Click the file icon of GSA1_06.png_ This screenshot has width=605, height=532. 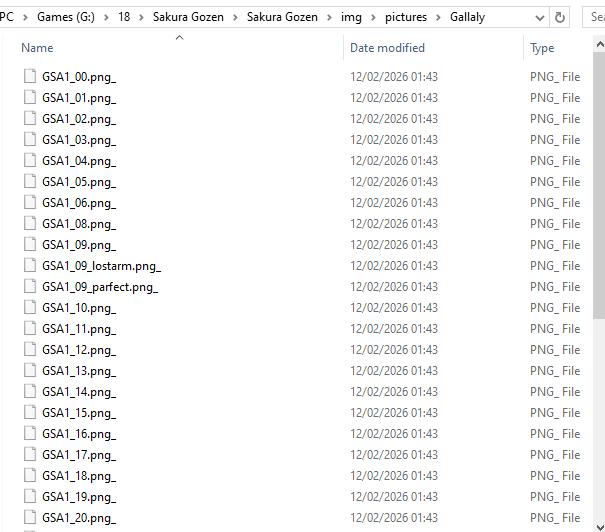30,202
